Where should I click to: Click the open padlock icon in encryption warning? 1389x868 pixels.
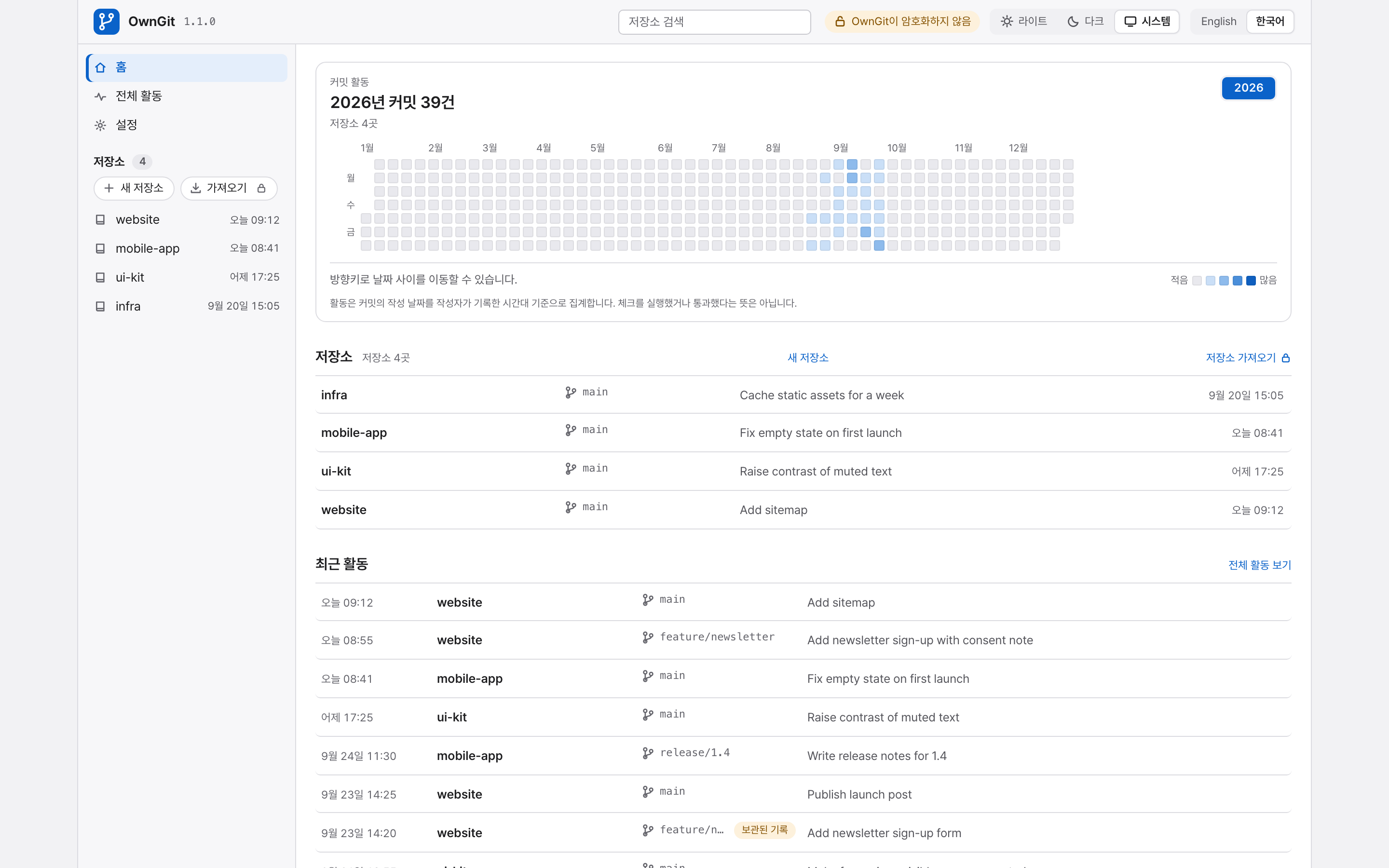(x=840, y=22)
